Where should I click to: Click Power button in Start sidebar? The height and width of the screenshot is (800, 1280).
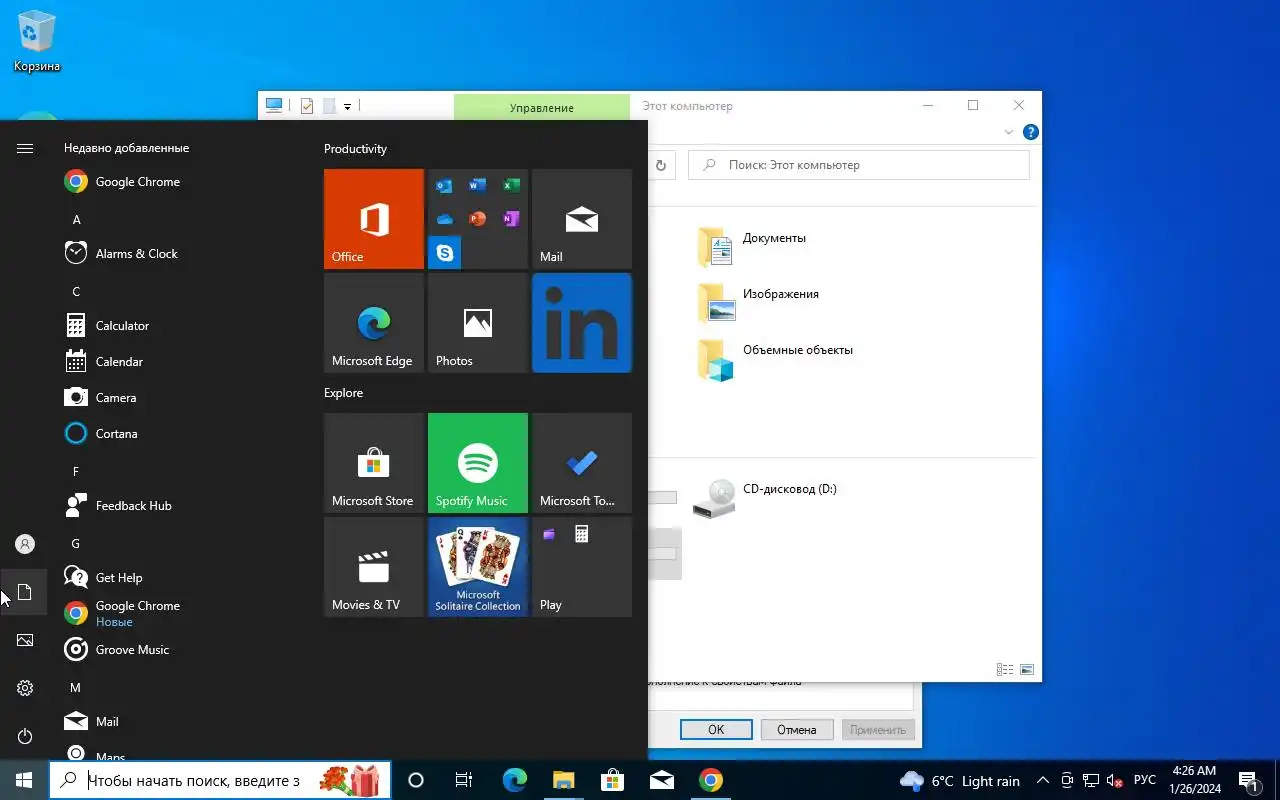click(25, 736)
